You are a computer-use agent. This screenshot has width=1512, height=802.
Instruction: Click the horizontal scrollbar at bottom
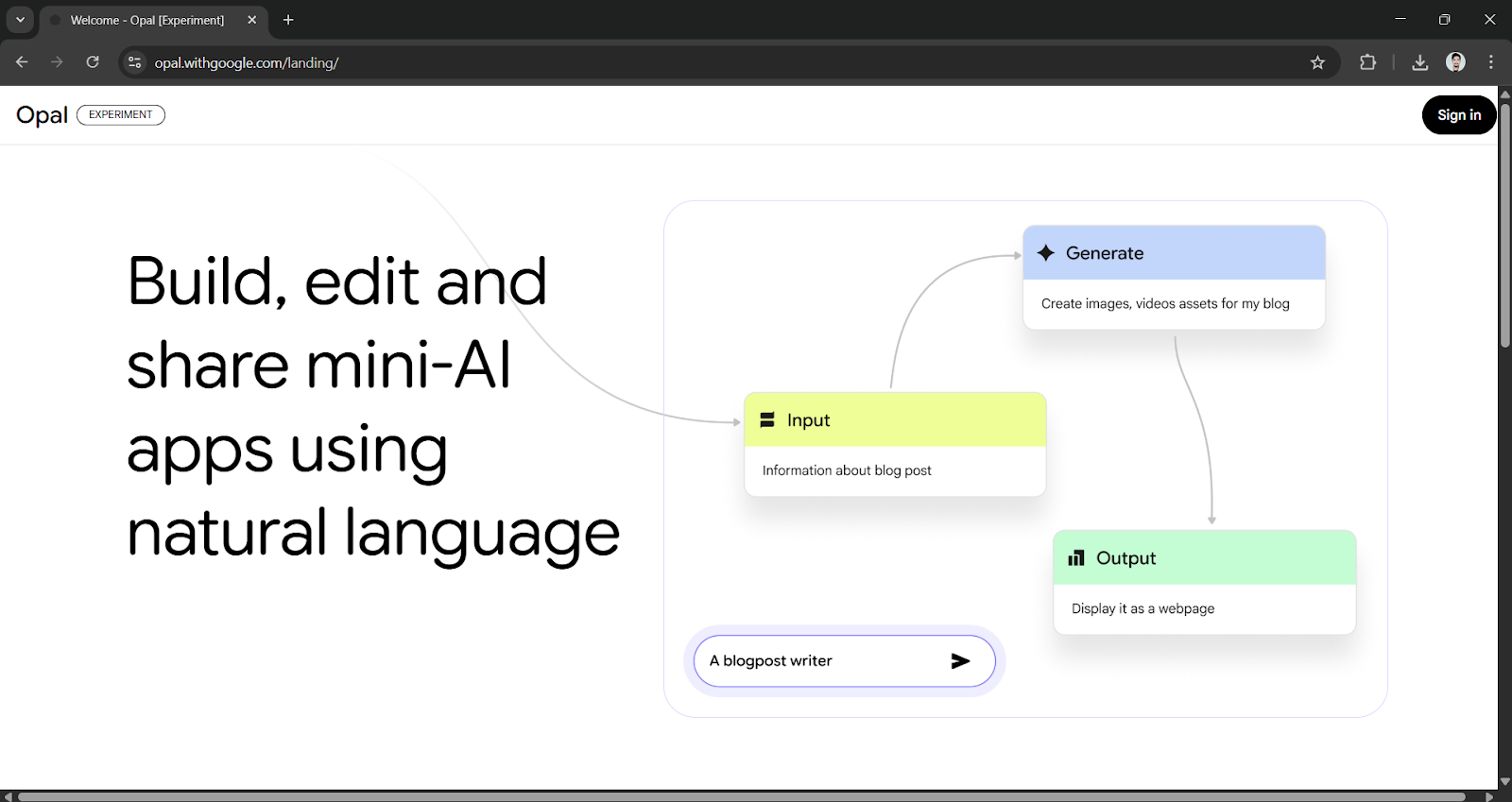742,796
